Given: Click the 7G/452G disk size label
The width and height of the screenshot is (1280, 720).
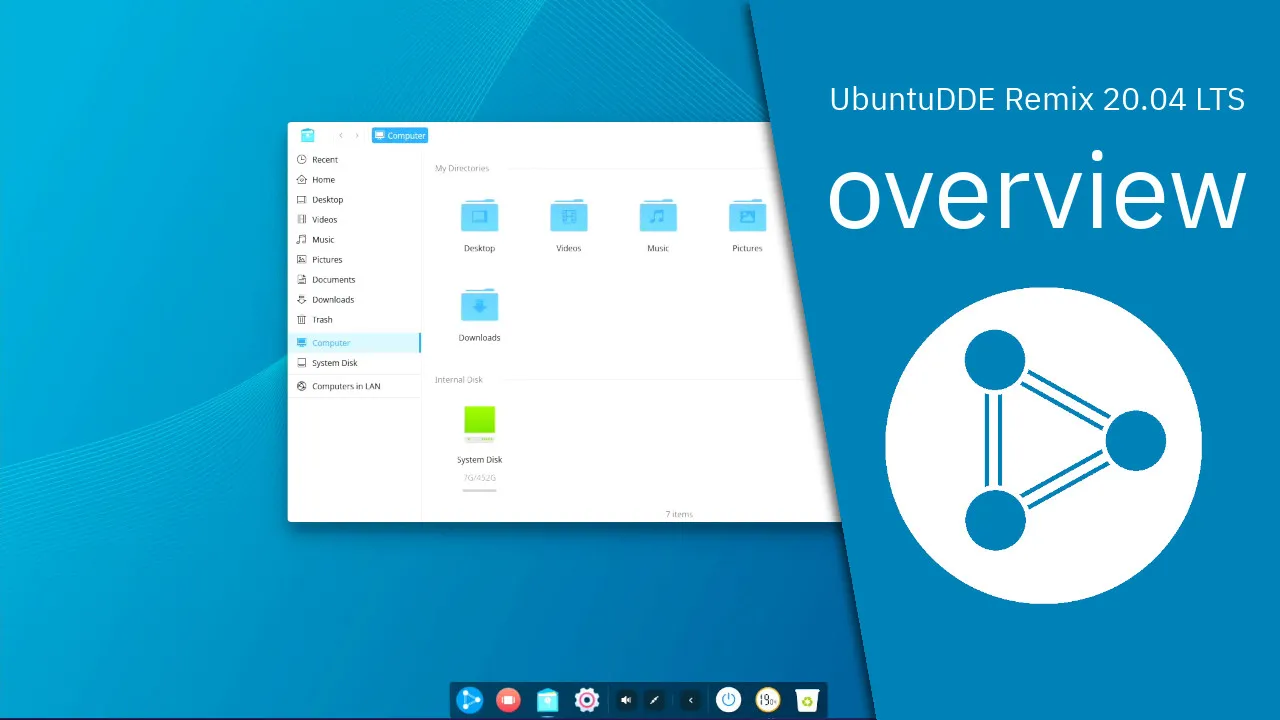Looking at the screenshot, I should tap(480, 478).
